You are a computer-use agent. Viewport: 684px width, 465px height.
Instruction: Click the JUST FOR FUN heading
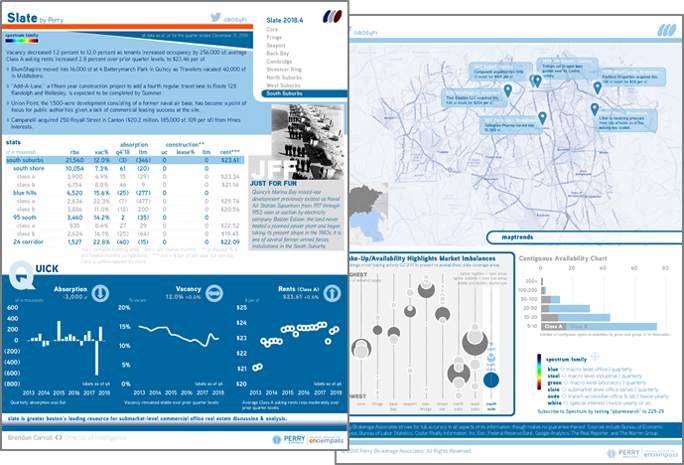click(274, 184)
